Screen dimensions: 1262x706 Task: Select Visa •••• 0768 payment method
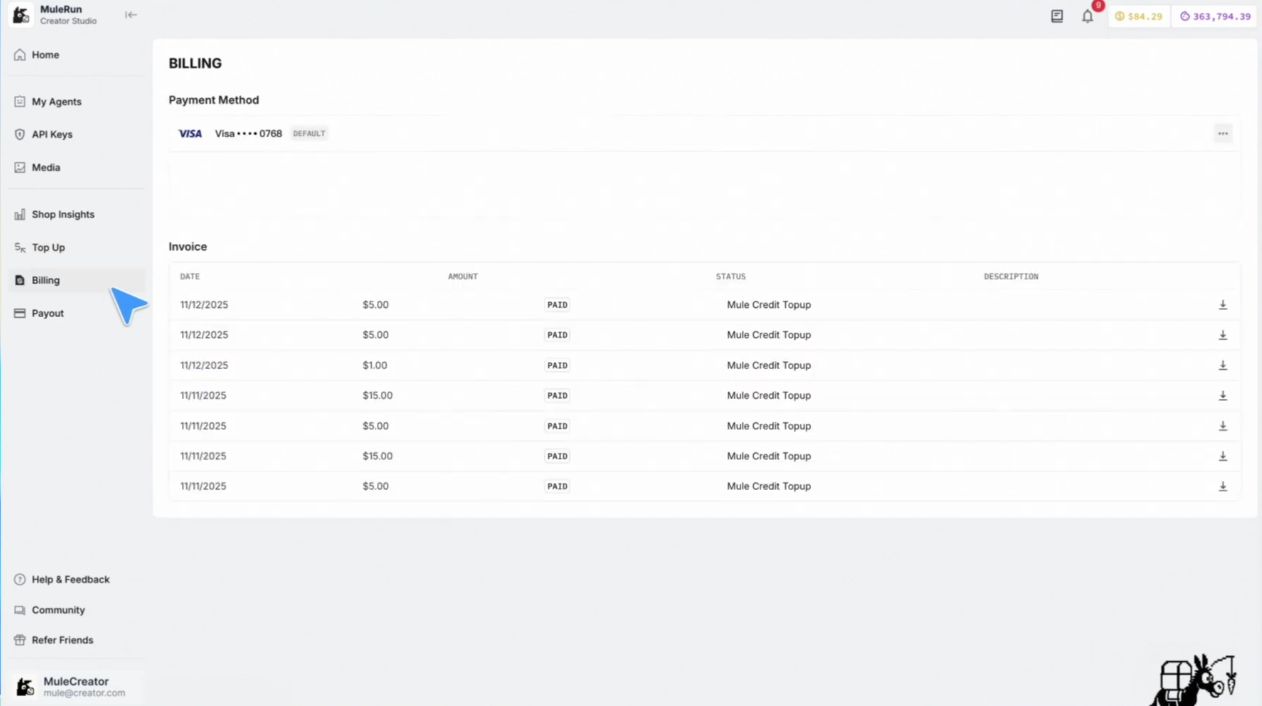[x=704, y=133]
